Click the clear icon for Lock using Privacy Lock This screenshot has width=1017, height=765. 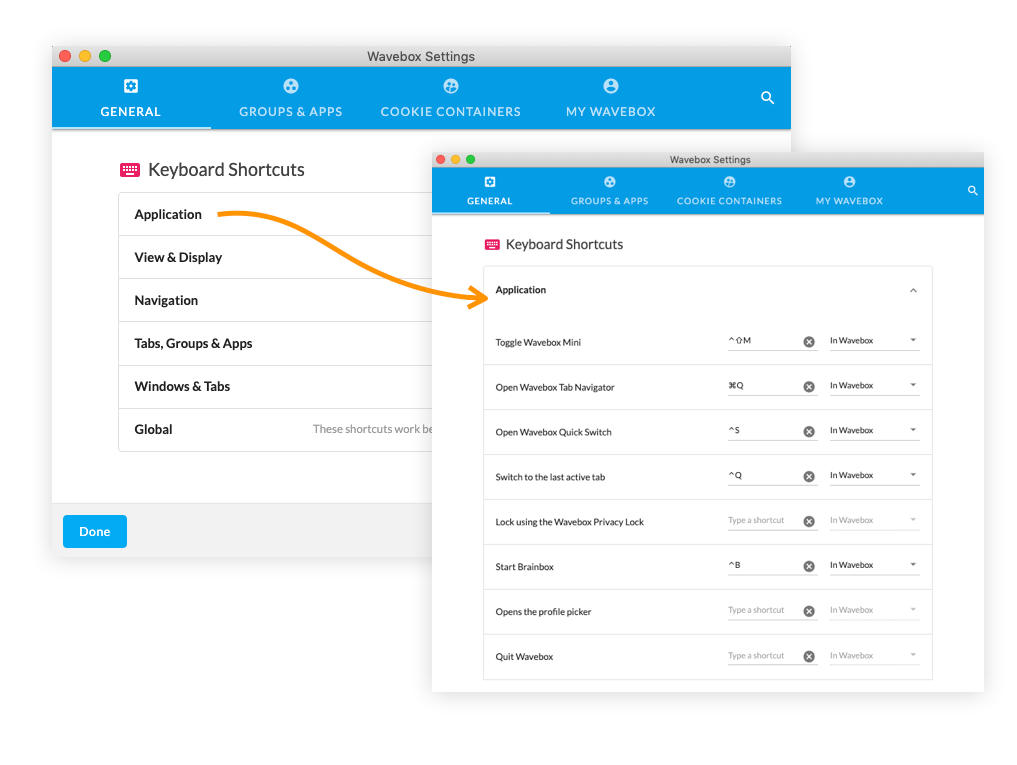[x=809, y=521]
